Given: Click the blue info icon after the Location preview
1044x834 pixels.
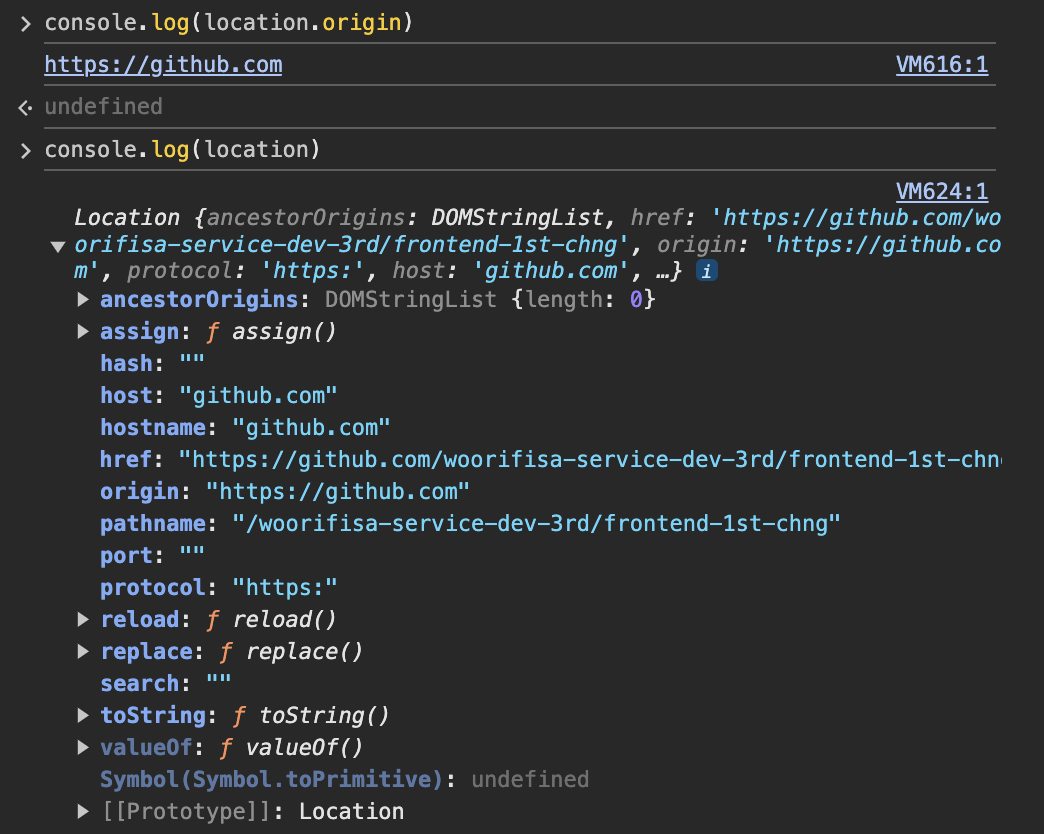Looking at the screenshot, I should pyautogui.click(x=706, y=271).
